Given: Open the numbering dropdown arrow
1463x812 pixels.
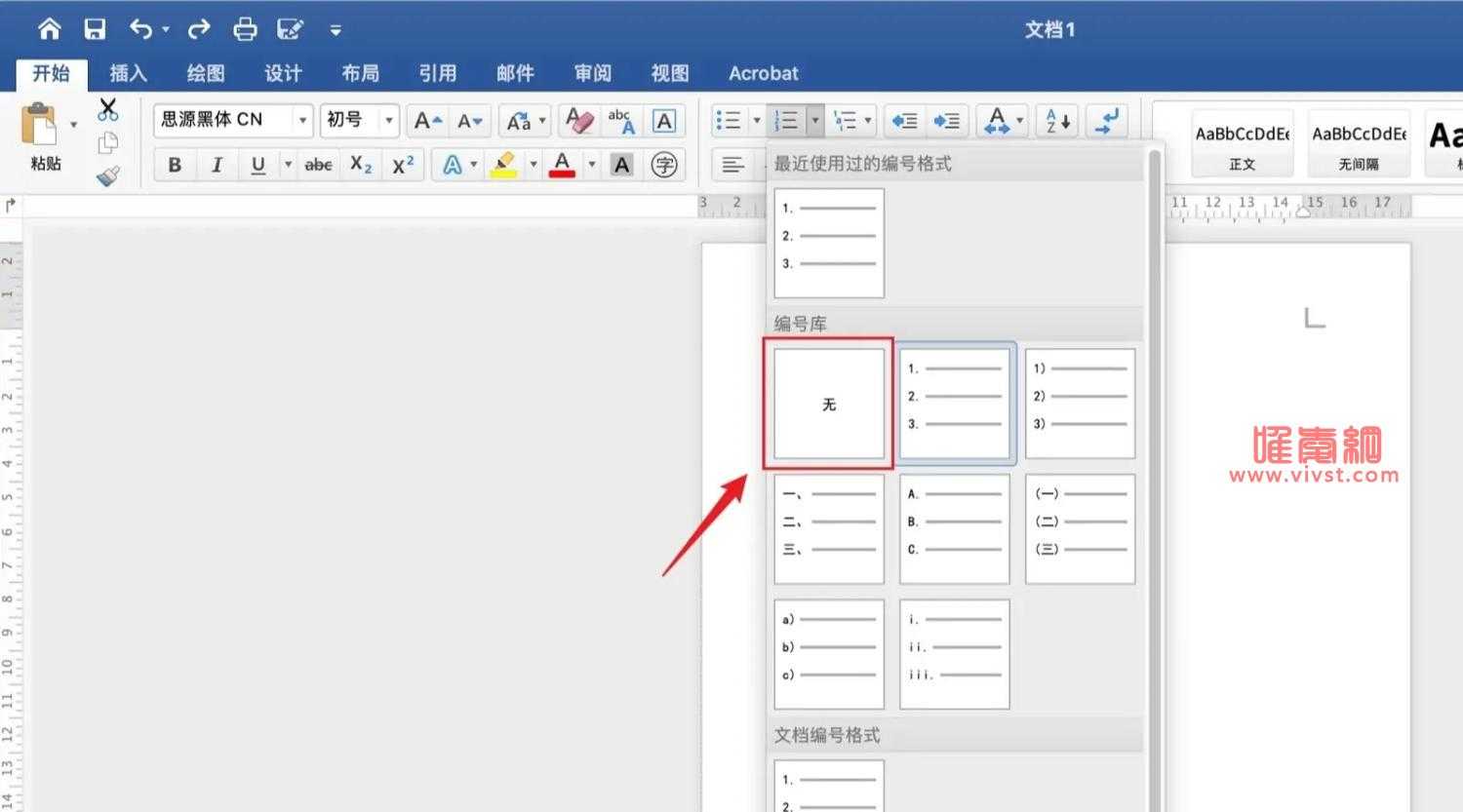Looking at the screenshot, I should click(815, 121).
